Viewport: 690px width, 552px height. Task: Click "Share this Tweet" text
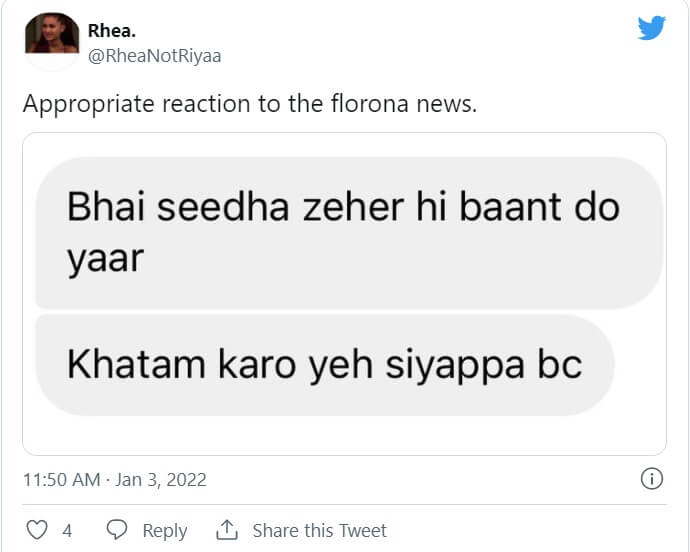pyautogui.click(x=319, y=531)
